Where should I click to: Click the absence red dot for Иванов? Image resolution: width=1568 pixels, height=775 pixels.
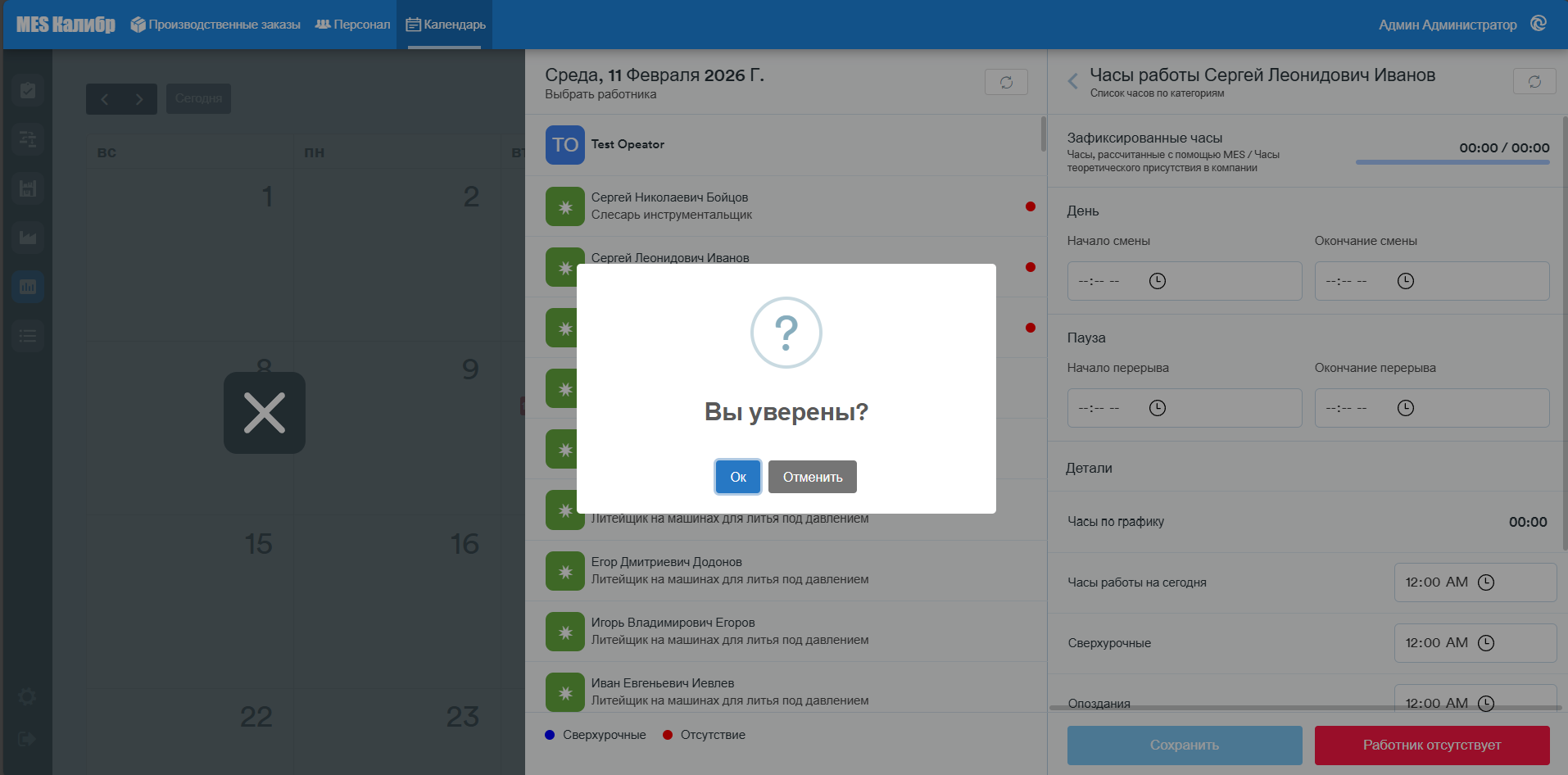tap(1031, 267)
